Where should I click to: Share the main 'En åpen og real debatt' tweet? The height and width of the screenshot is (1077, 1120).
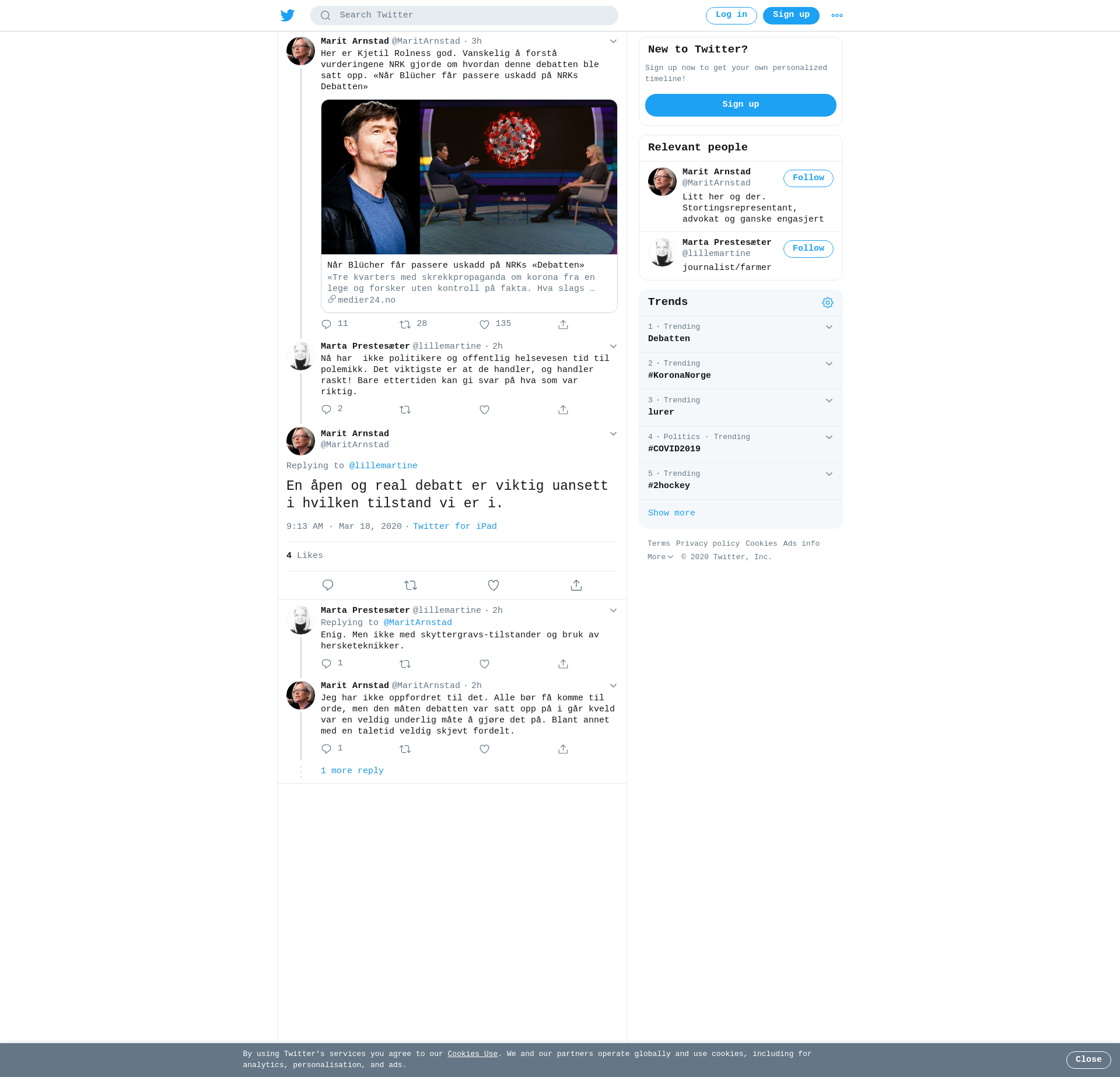pos(576,585)
